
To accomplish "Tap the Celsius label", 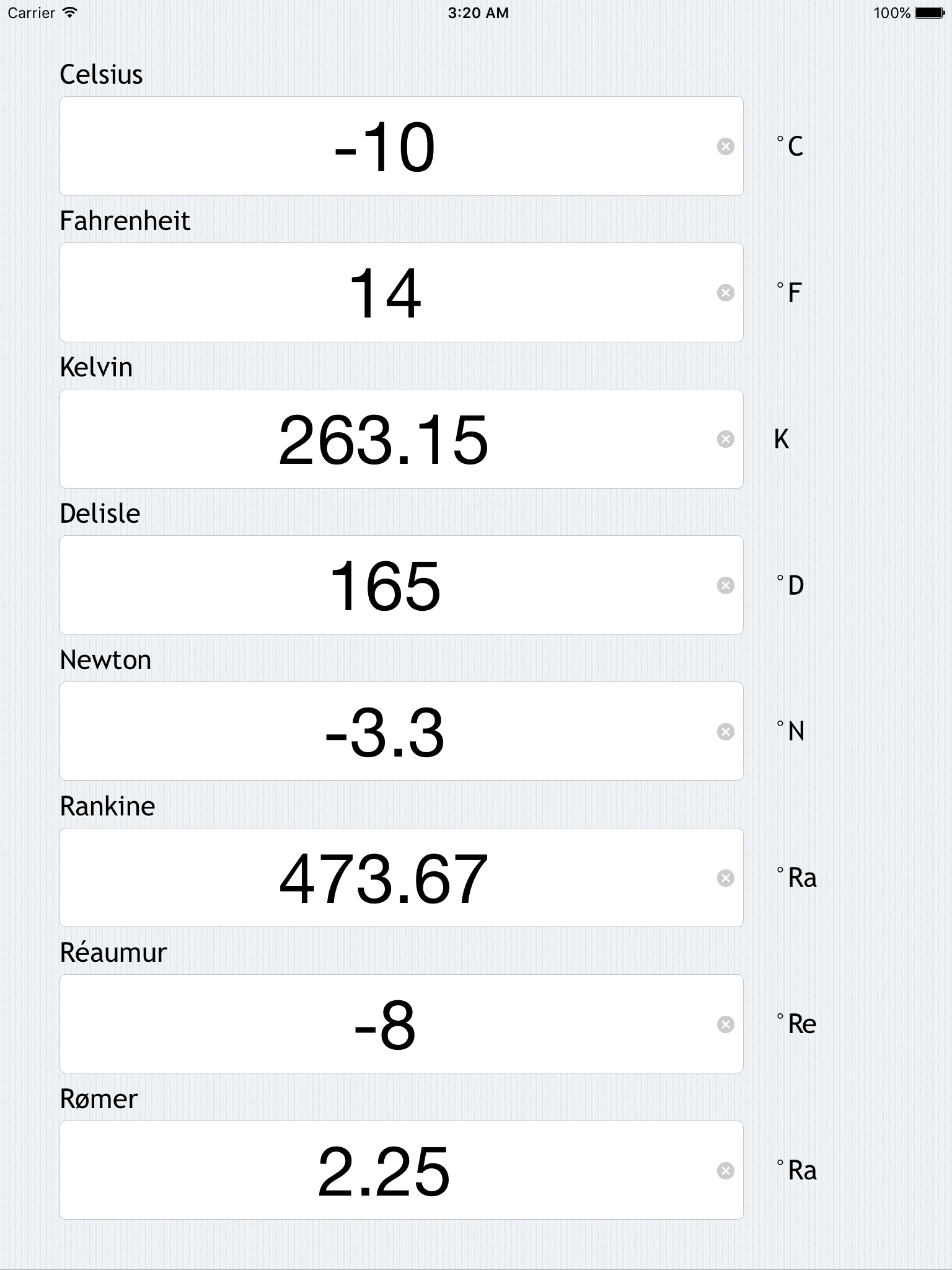I will (100, 74).
